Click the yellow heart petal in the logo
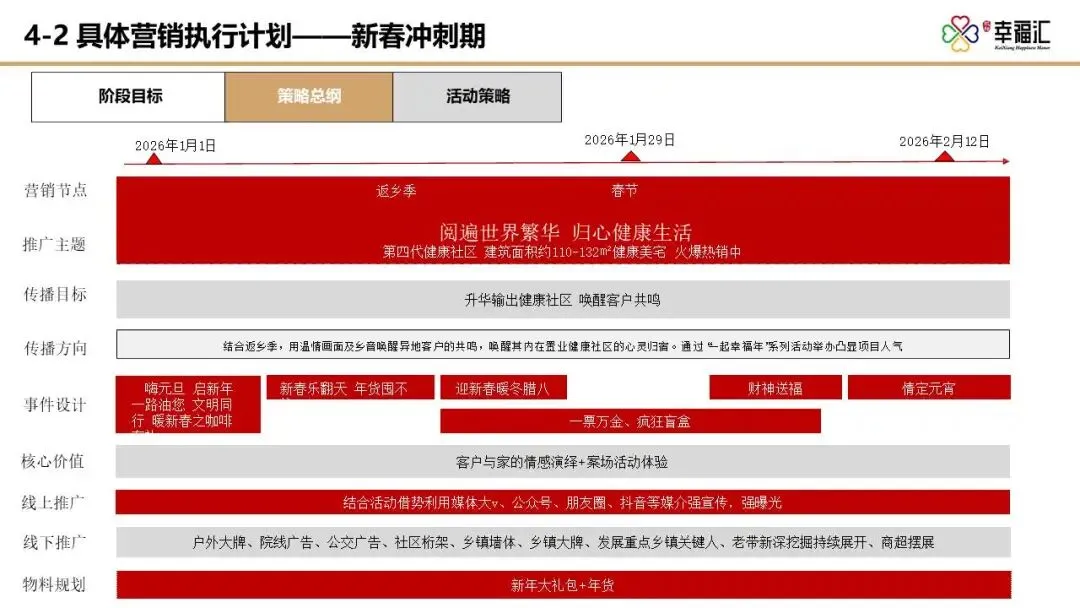The image size is (1080, 608). coord(960,46)
